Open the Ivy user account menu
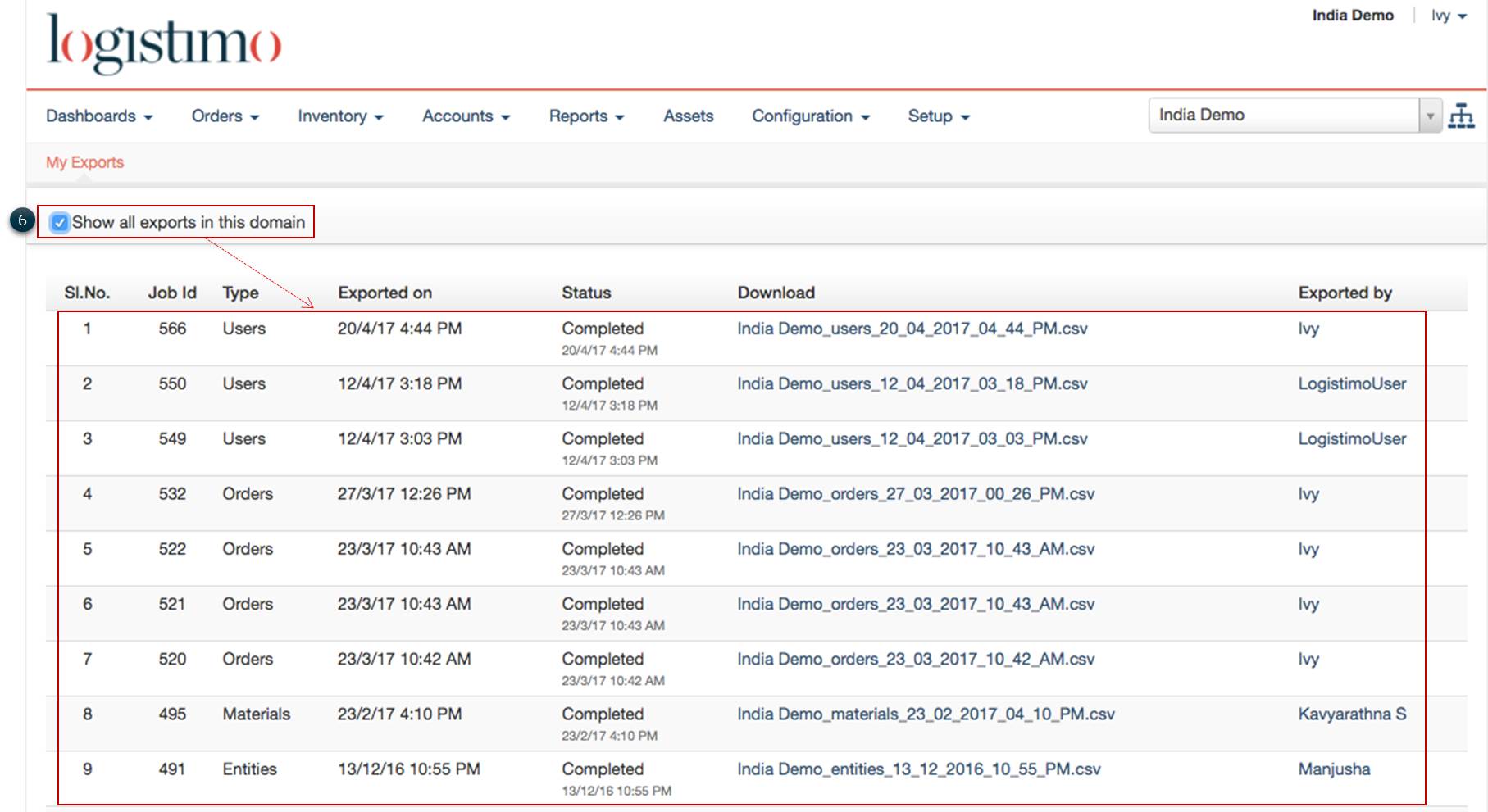 [x=1449, y=16]
